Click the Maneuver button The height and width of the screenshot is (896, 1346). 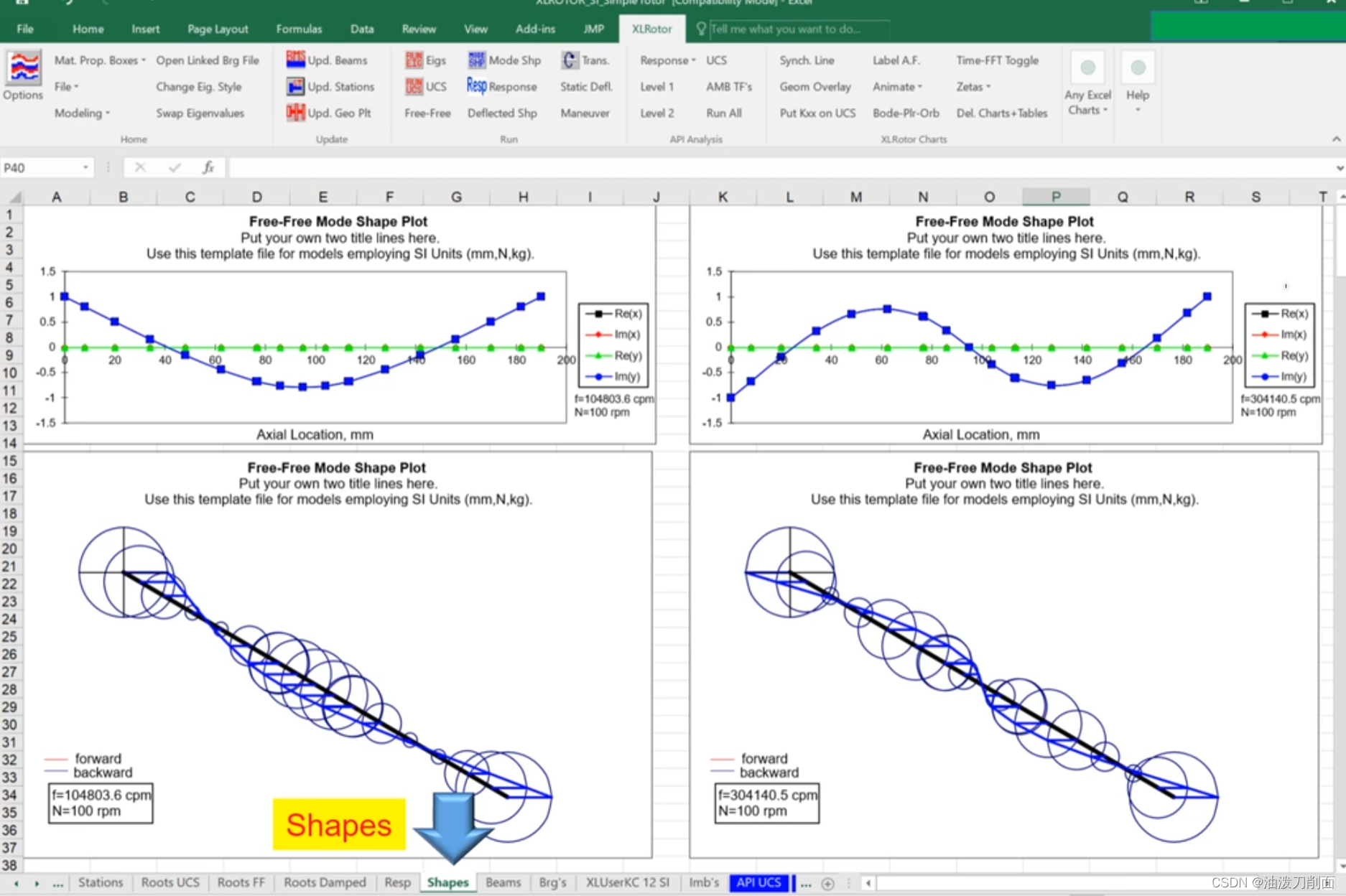click(x=585, y=113)
